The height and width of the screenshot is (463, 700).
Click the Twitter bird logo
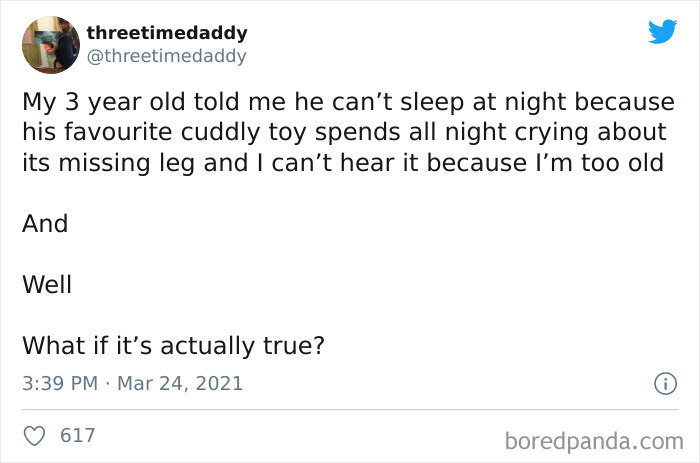pos(662,32)
